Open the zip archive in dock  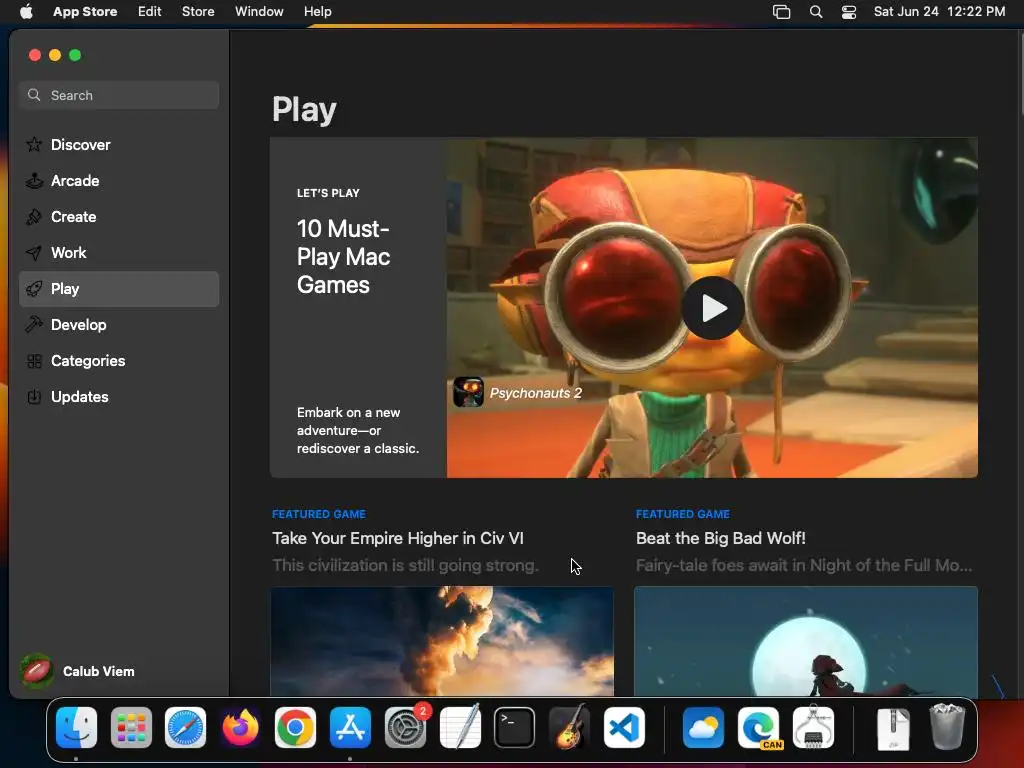(x=893, y=728)
